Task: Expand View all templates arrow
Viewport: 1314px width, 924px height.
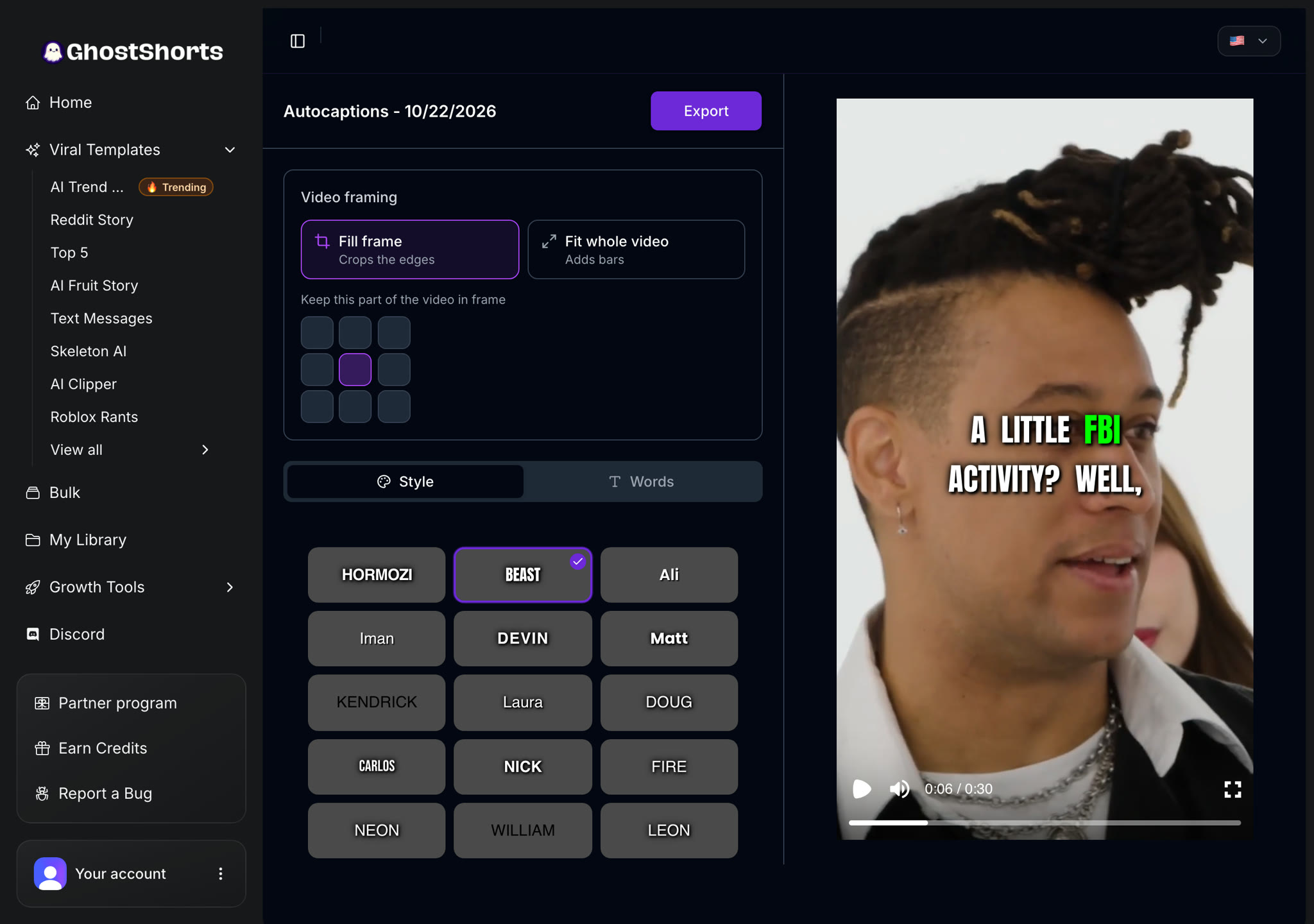Action: [x=205, y=450]
